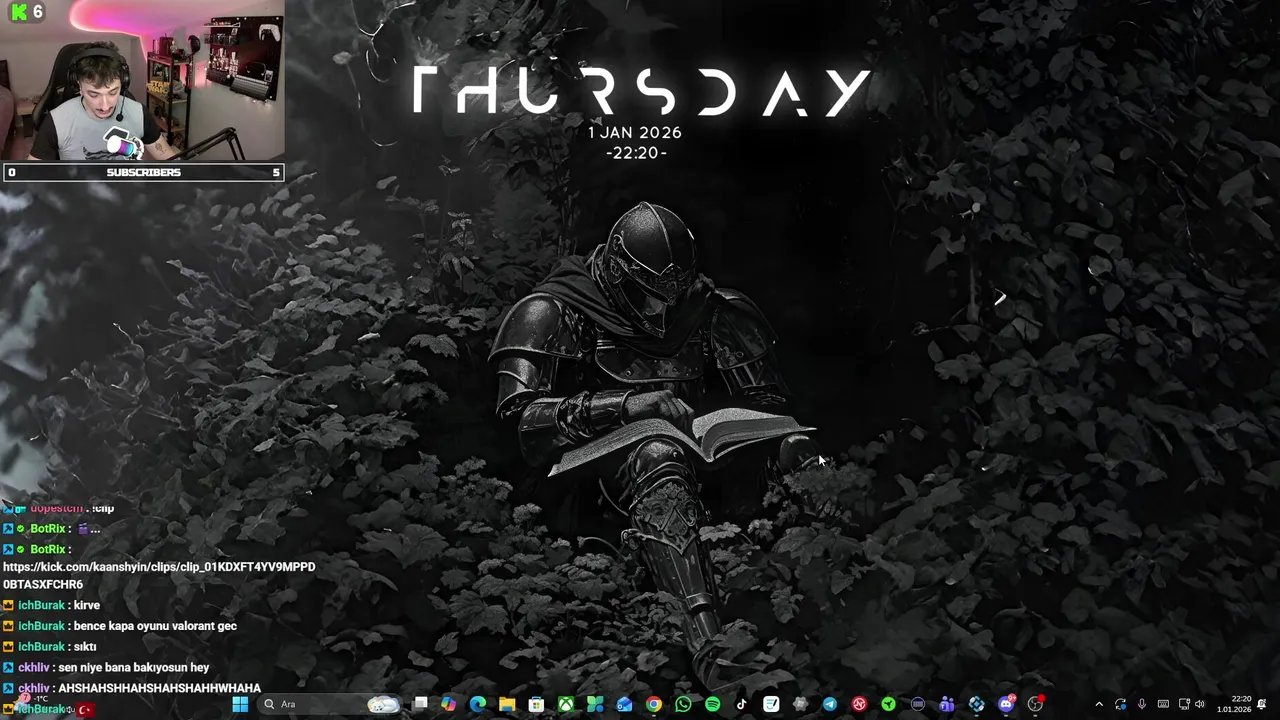Open Discord with unread badge
This screenshot has height=720, width=1280.
tap(1007, 704)
